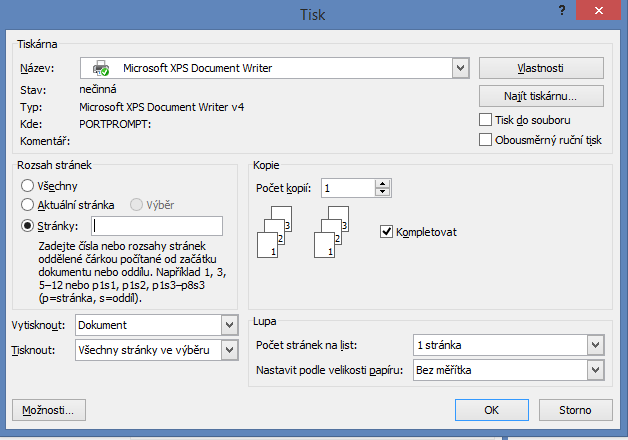Select the Všechny radio button
Screen dimensions: 628x440
coord(27,185)
